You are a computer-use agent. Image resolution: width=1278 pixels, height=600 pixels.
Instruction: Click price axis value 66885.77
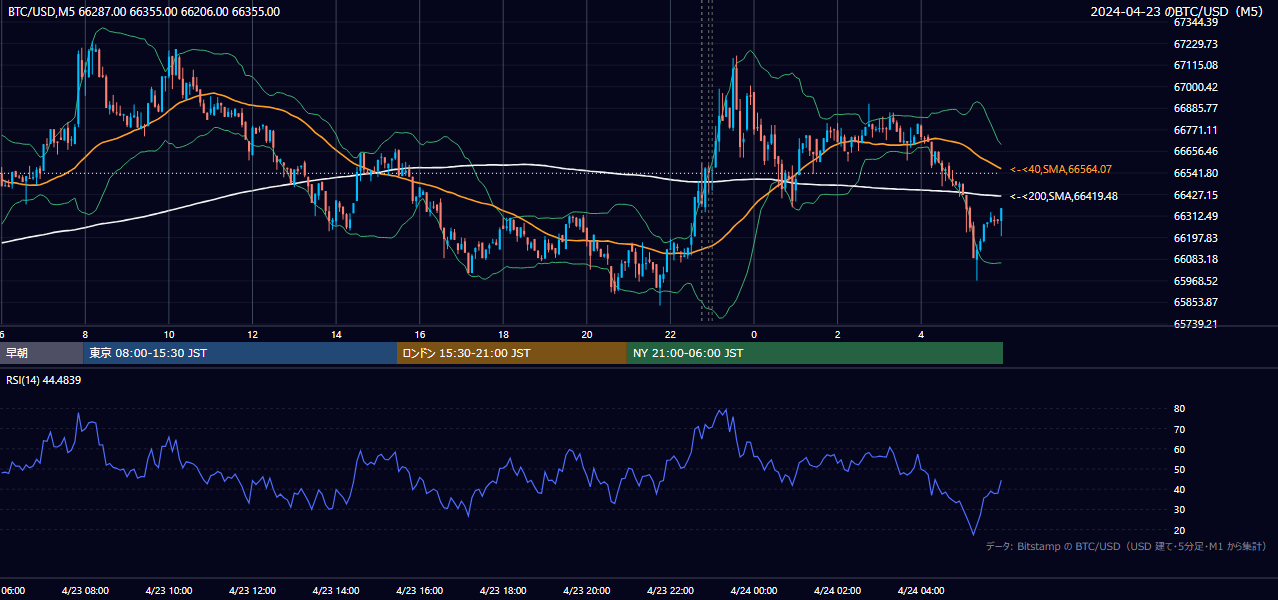pos(1196,108)
